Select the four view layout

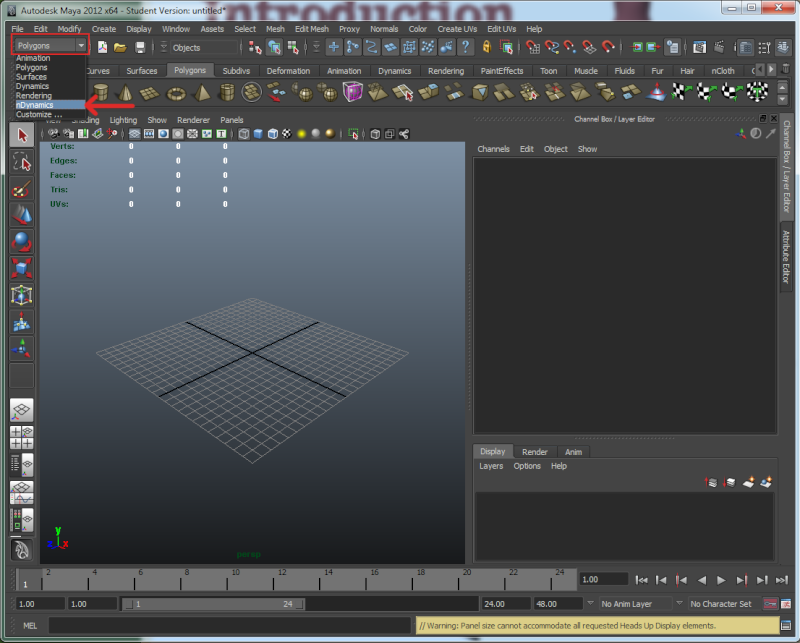pyautogui.click(x=21, y=437)
